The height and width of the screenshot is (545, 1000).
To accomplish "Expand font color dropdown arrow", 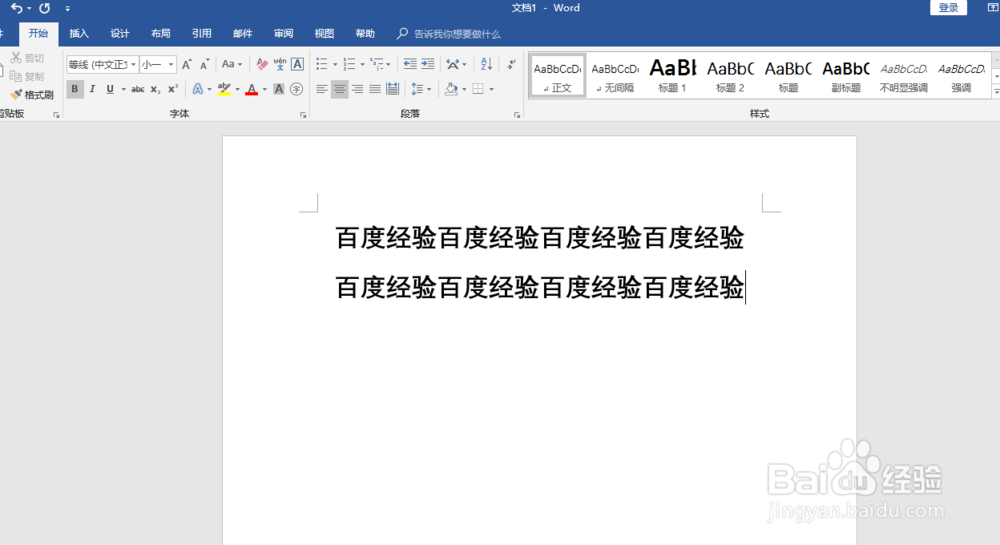I will 265,89.
